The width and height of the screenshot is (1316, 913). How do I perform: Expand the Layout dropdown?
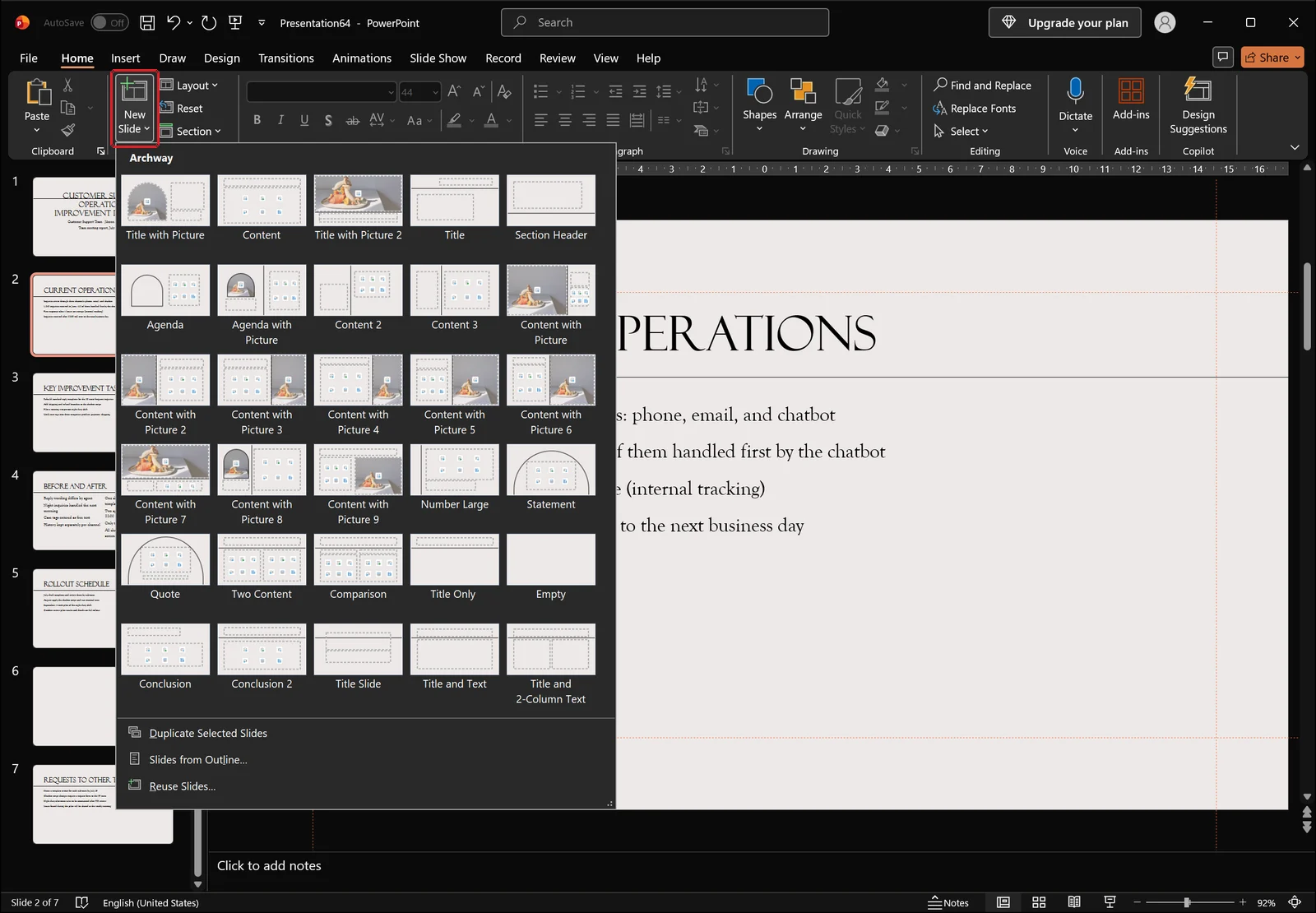pos(189,86)
